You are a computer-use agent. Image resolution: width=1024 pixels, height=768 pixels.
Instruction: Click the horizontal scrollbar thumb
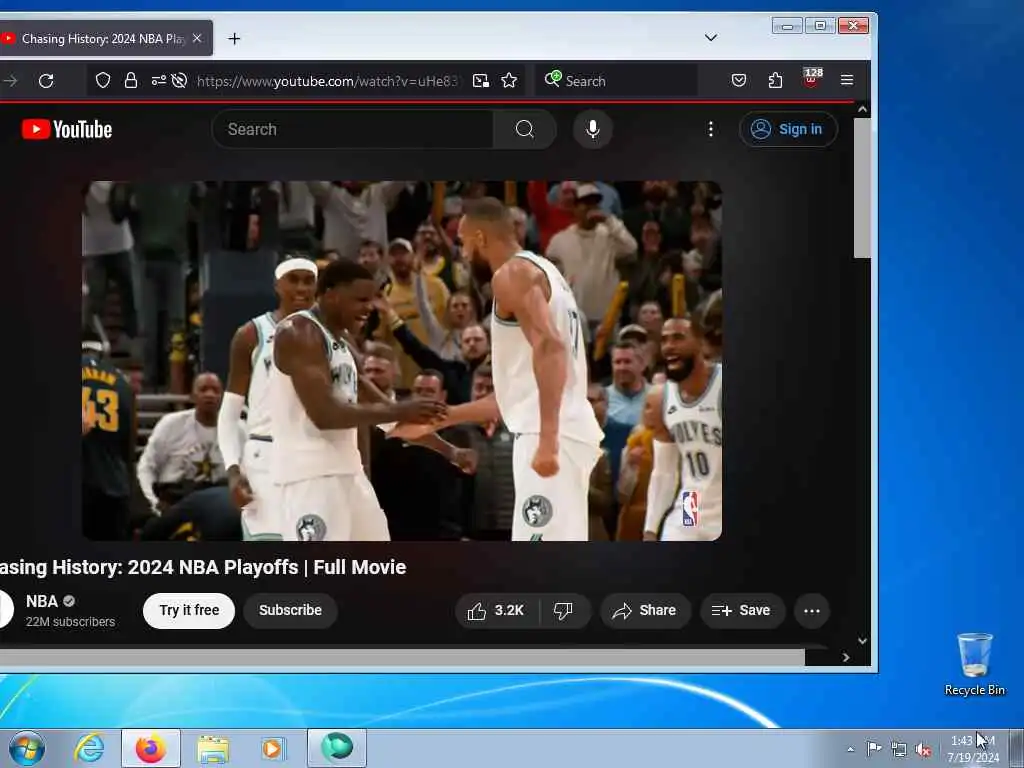click(x=402, y=658)
